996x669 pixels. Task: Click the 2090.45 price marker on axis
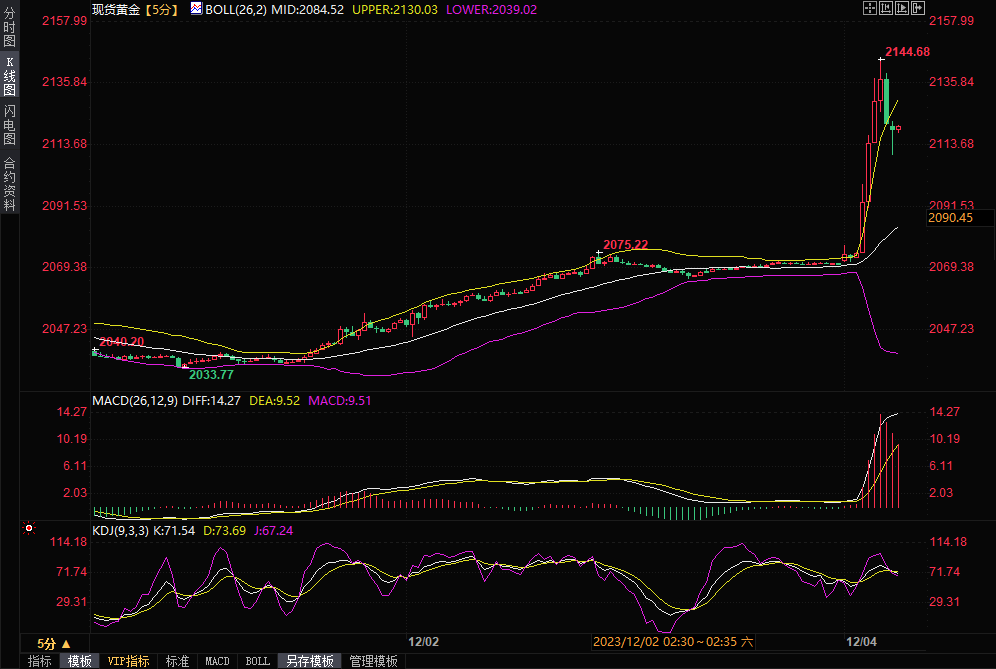pyautogui.click(x=950, y=217)
